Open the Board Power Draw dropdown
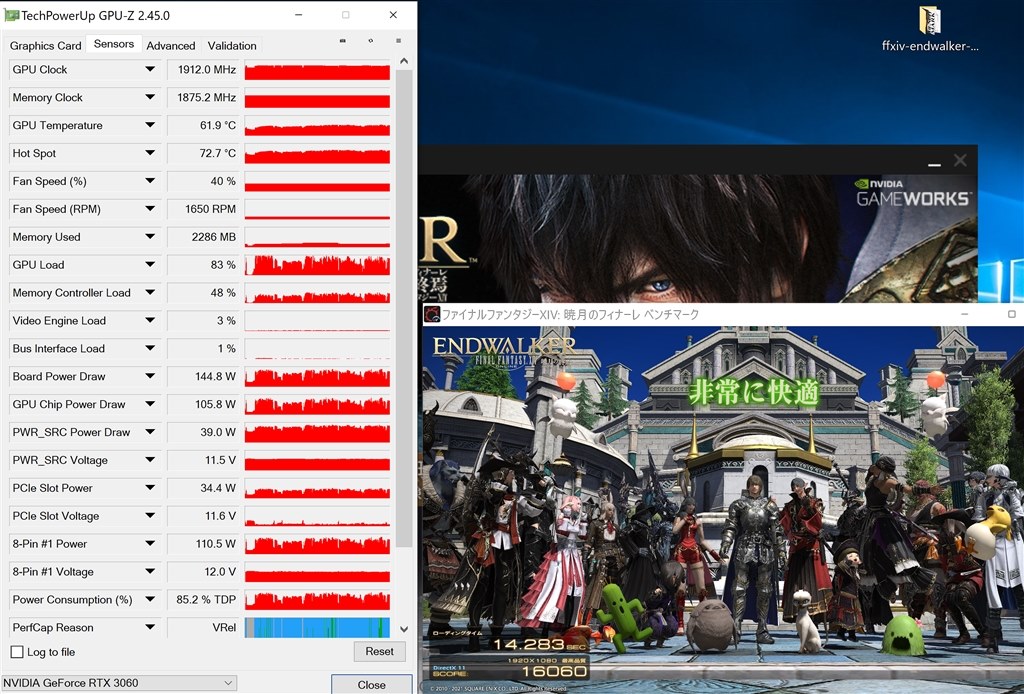Image resolution: width=1024 pixels, height=694 pixels. (150, 376)
